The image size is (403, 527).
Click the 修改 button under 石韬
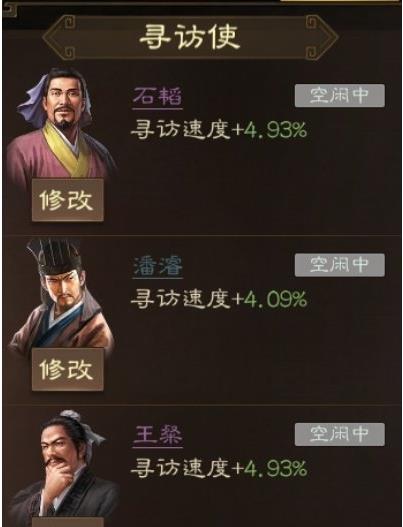point(68,200)
